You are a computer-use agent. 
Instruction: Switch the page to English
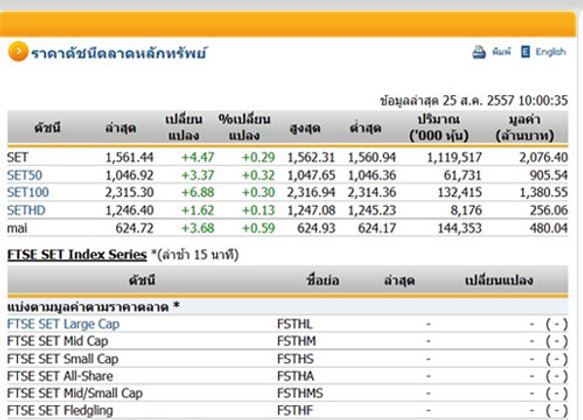tap(550, 52)
